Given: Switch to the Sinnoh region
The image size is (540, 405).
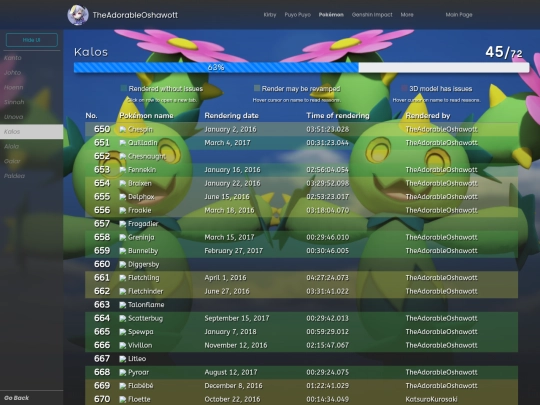Looking at the screenshot, I should tap(31, 102).
